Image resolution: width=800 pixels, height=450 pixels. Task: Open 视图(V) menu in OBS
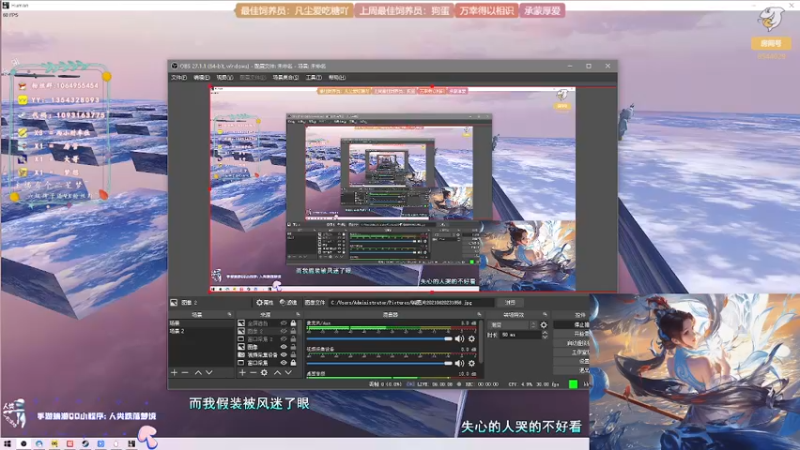224,78
